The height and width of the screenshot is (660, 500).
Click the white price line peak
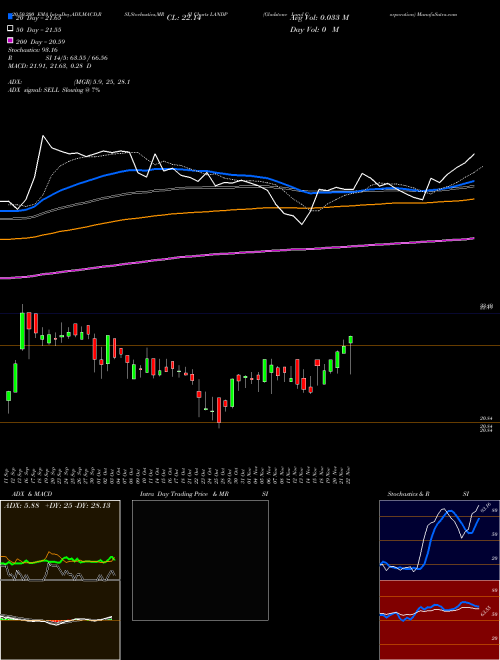[43, 136]
